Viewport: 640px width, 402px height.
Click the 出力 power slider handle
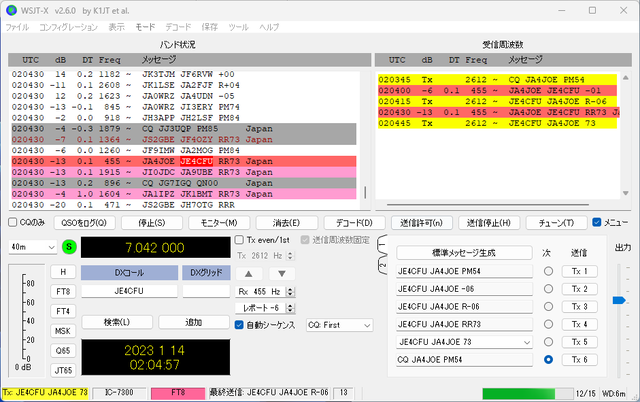[619, 300]
